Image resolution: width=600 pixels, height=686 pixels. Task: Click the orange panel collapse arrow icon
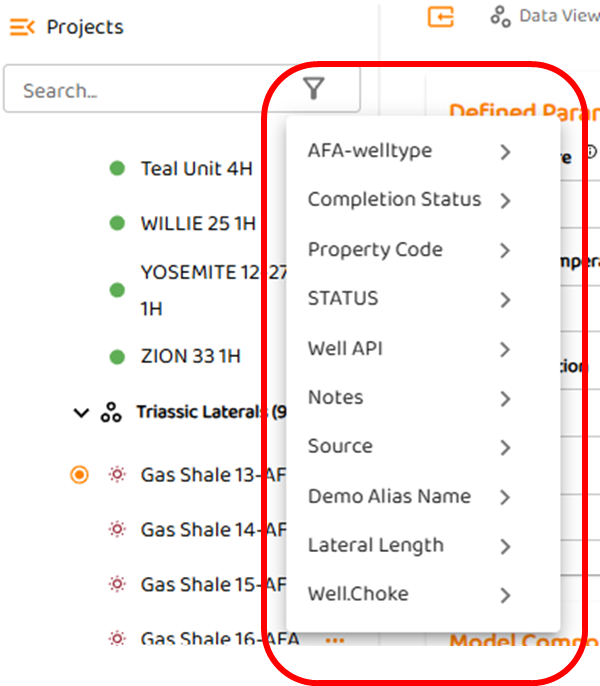pos(440,16)
